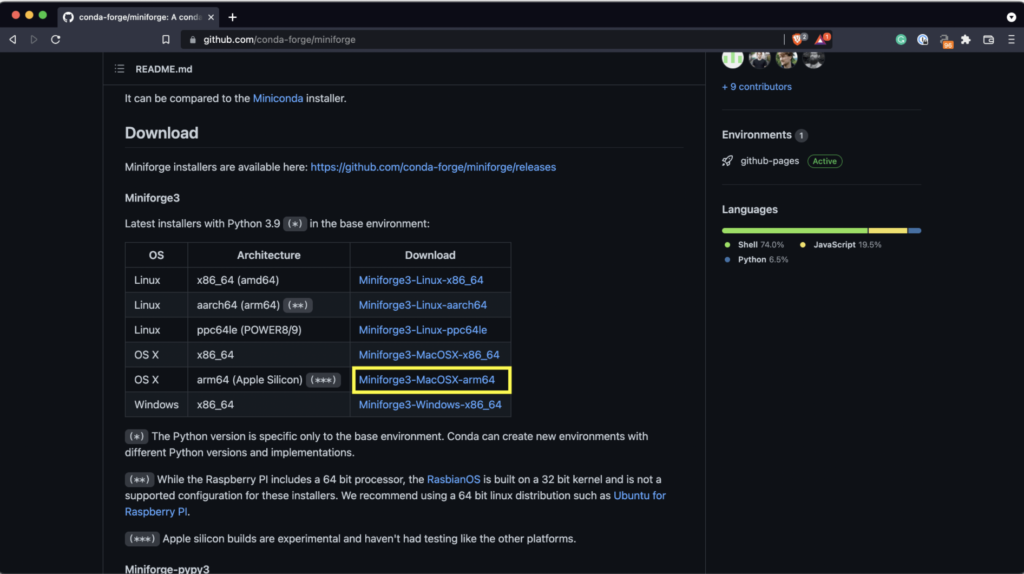Click the macOS green full-screen window button

pos(42,15)
